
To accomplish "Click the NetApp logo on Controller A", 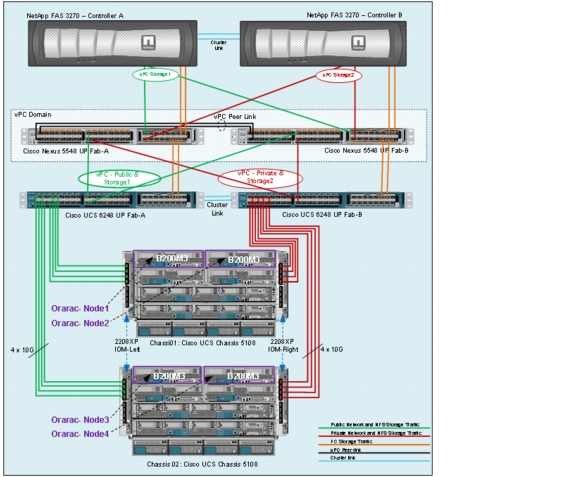I will tap(149, 42).
